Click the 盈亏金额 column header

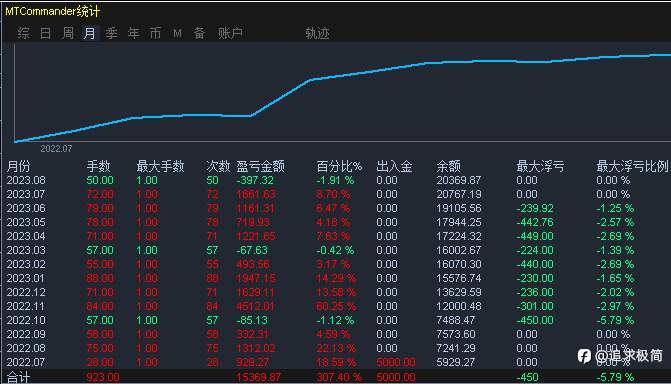pos(260,166)
